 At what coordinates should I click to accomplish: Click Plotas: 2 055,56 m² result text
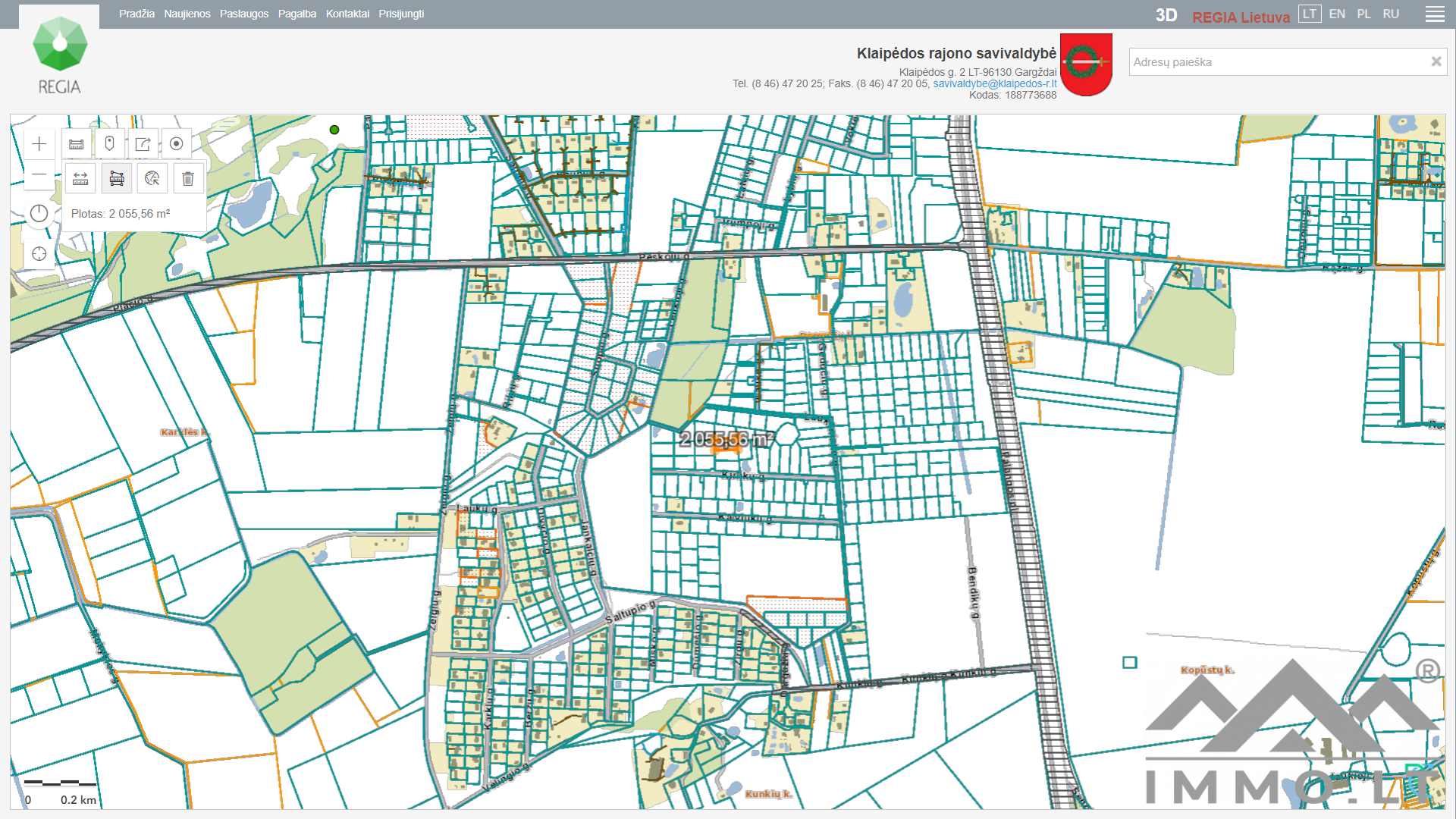pyautogui.click(x=121, y=214)
